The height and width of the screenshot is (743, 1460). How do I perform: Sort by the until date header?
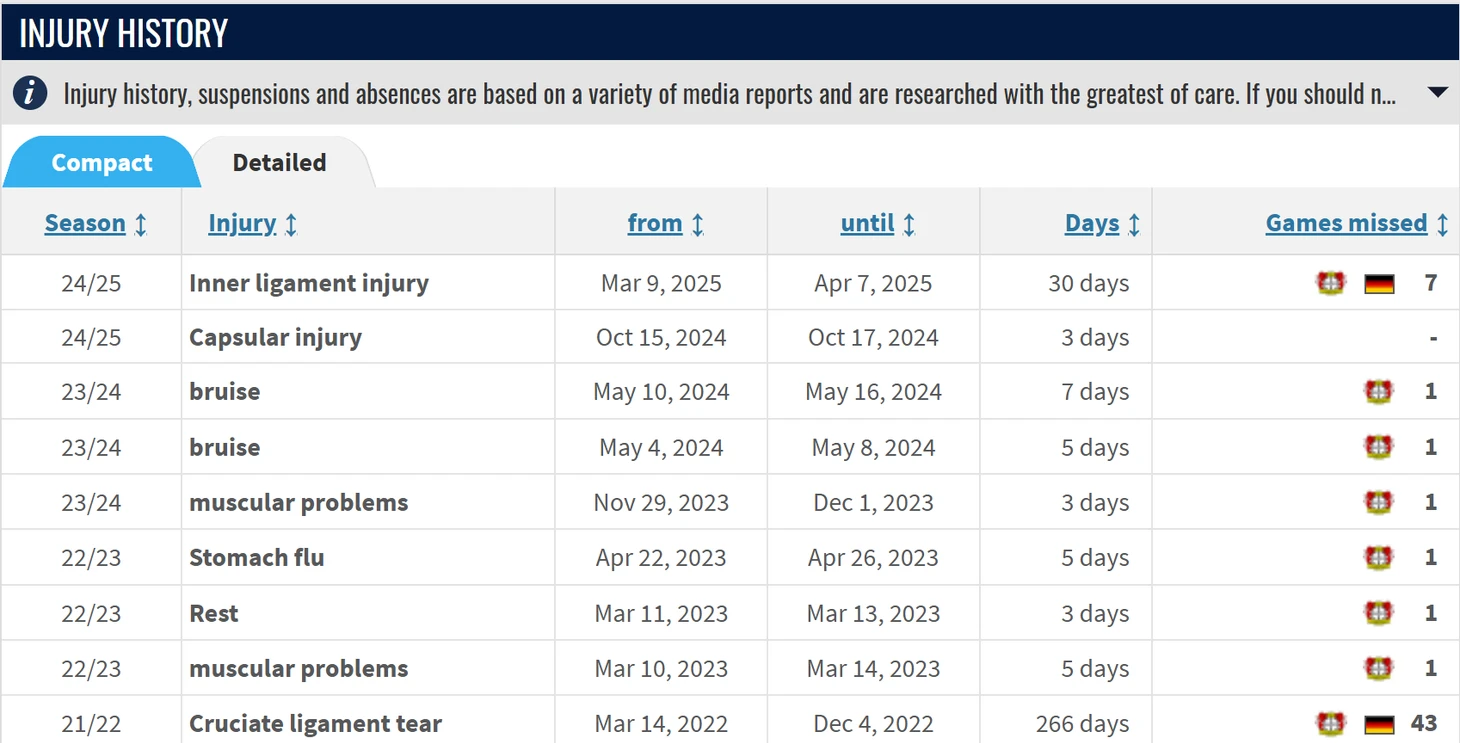(867, 223)
